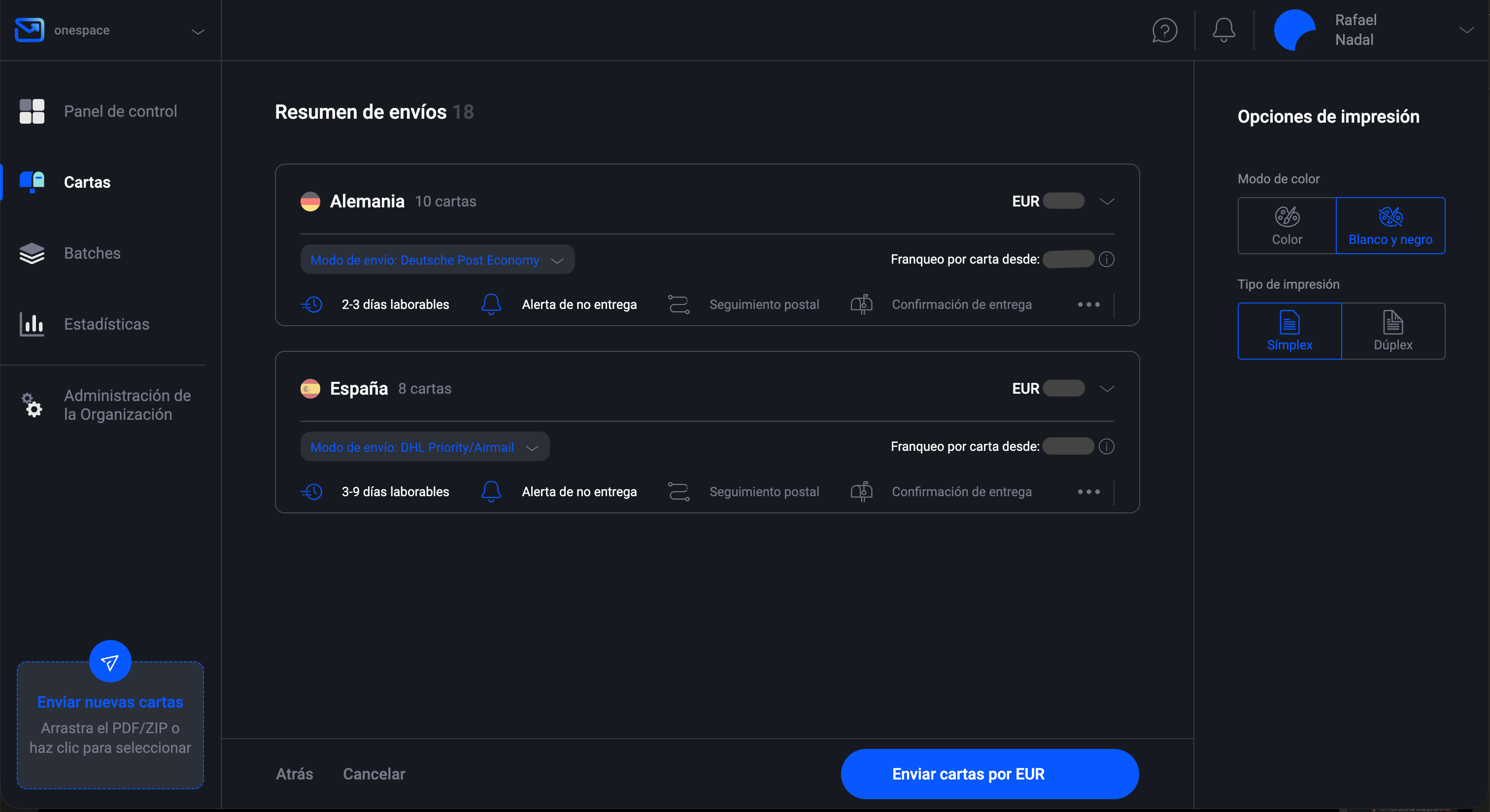Choose Símplex print type
The width and height of the screenshot is (1490, 812).
click(1288, 331)
